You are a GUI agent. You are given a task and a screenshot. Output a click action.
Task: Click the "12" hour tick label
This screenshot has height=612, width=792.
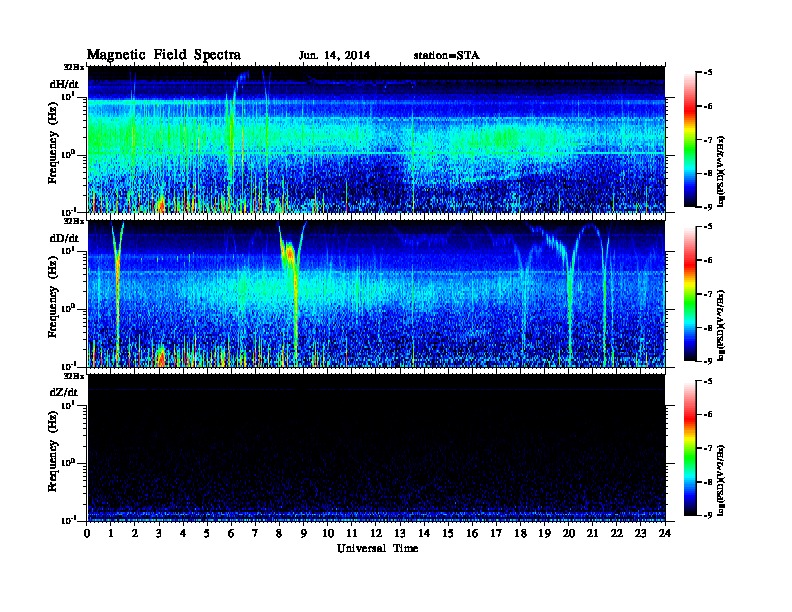coord(376,533)
